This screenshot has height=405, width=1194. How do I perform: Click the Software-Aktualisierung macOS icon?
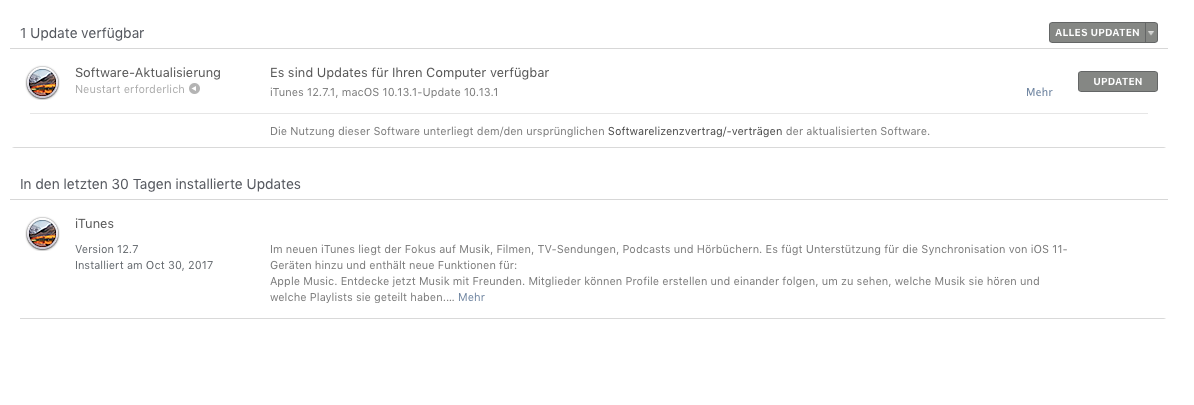[42, 82]
